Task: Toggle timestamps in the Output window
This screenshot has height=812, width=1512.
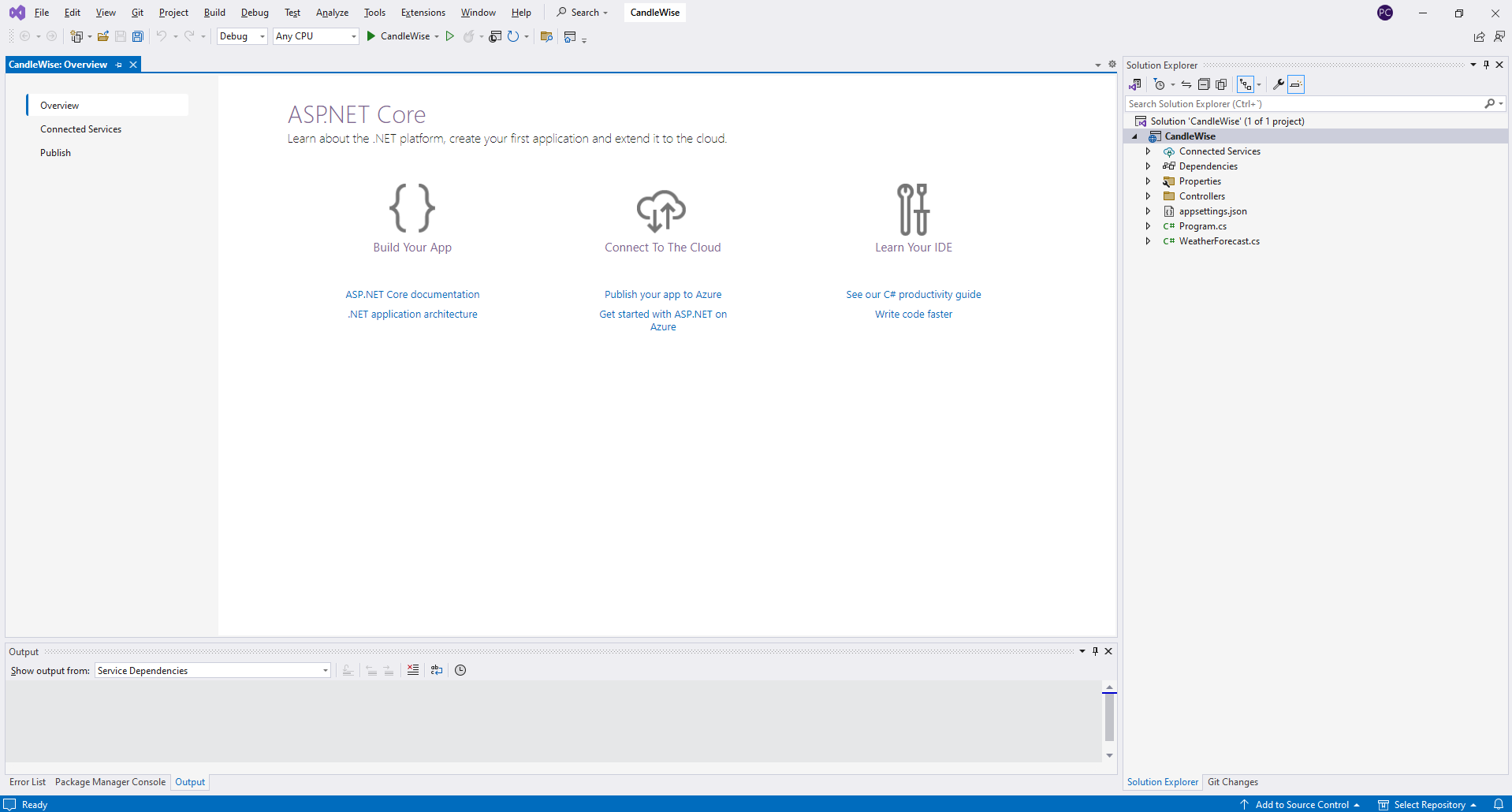Action: point(460,669)
